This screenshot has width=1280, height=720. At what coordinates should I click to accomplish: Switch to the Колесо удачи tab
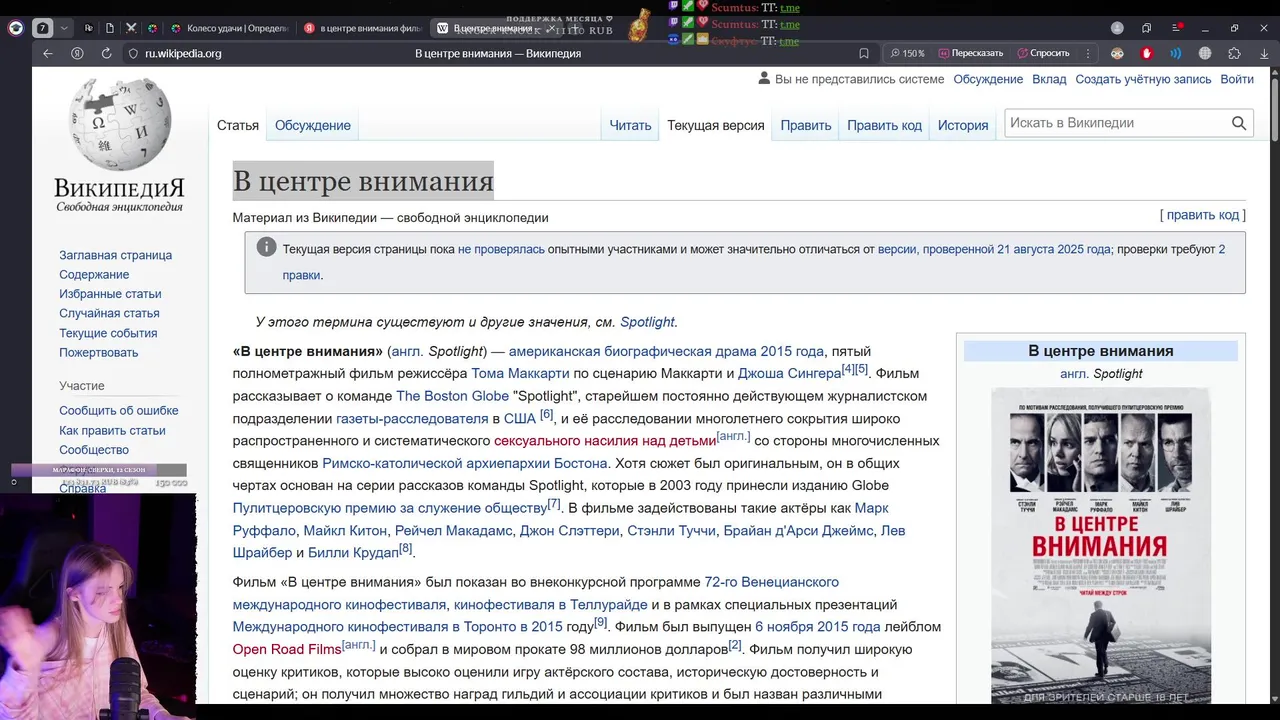pyautogui.click(x=230, y=28)
